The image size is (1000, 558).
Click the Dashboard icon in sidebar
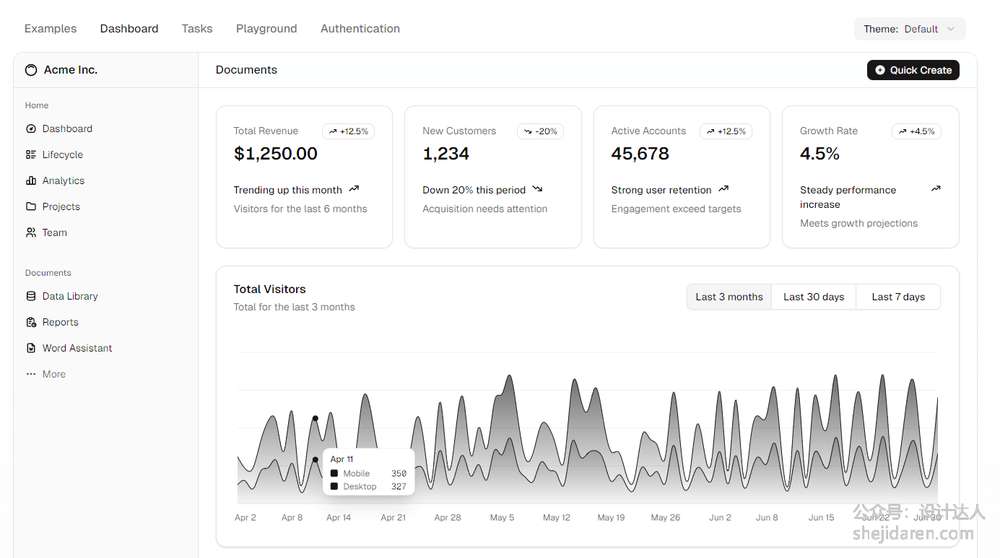click(31, 129)
